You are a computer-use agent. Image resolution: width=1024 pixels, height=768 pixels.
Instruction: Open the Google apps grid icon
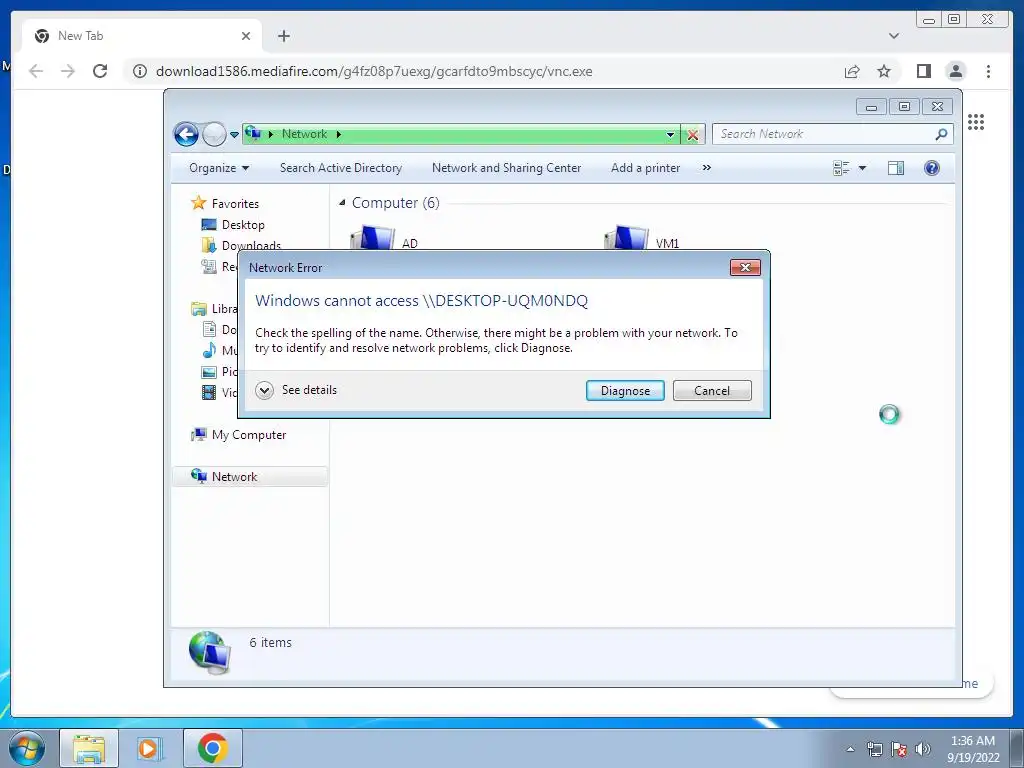tap(976, 122)
